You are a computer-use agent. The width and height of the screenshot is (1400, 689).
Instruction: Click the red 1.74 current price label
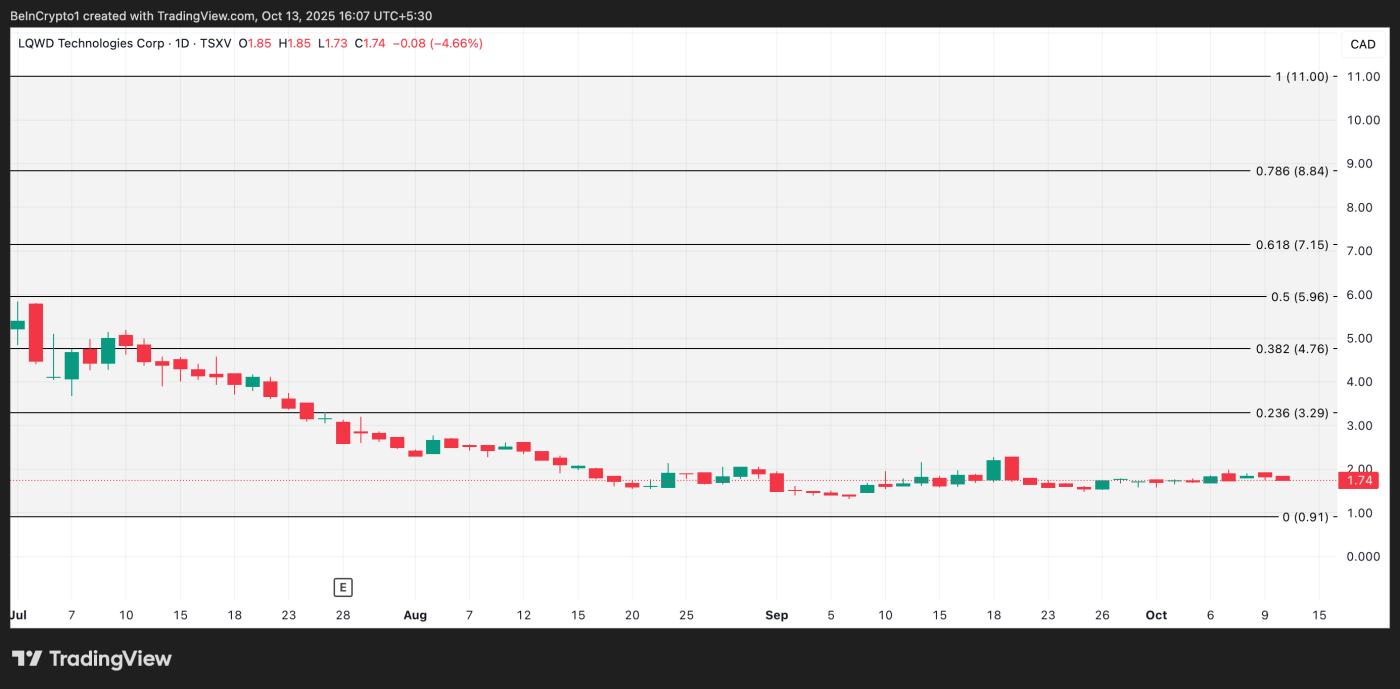click(x=1359, y=481)
